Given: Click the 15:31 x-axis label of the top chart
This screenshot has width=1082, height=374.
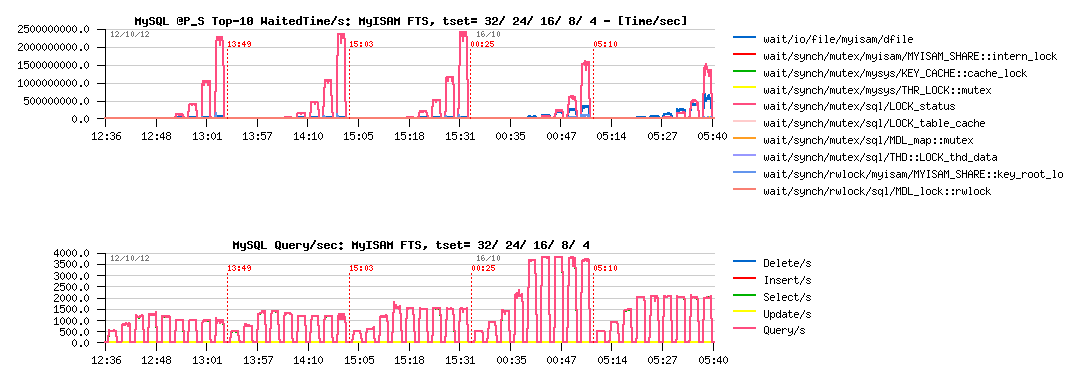Looking at the screenshot, I should (x=460, y=137).
